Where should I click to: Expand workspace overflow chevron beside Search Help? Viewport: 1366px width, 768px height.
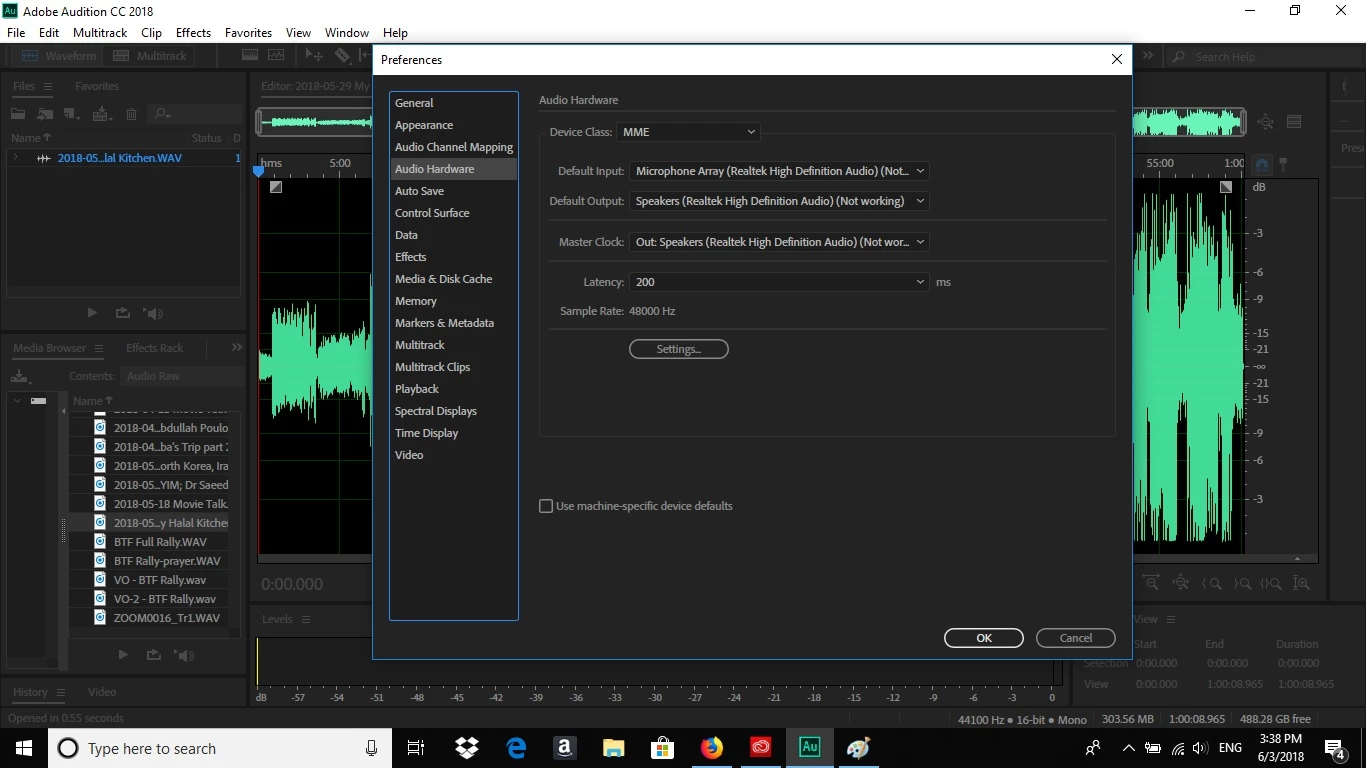pos(1148,56)
